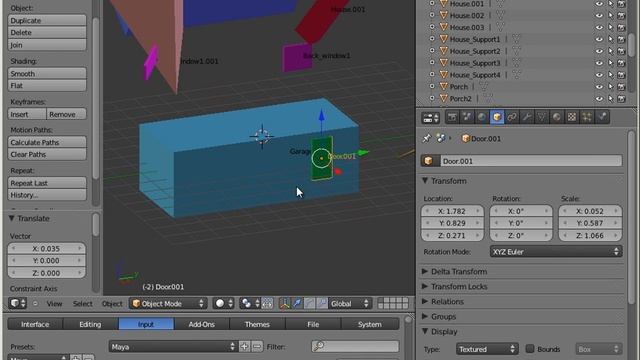Click the pin icon beside Door.001 breadcrumb
Viewport: 640px width, 360px height.
click(427, 138)
